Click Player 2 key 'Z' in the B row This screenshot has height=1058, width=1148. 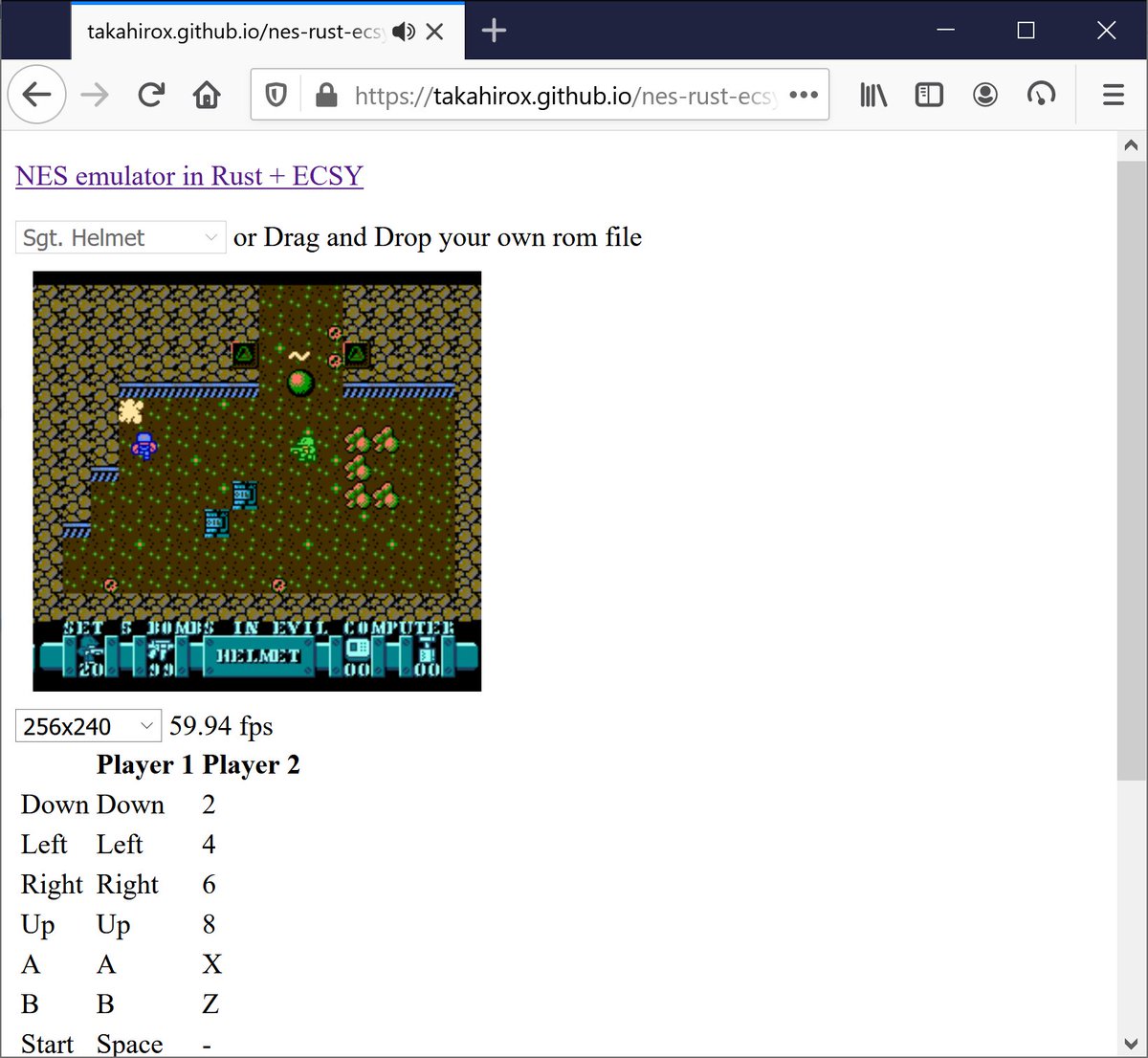pos(210,1004)
